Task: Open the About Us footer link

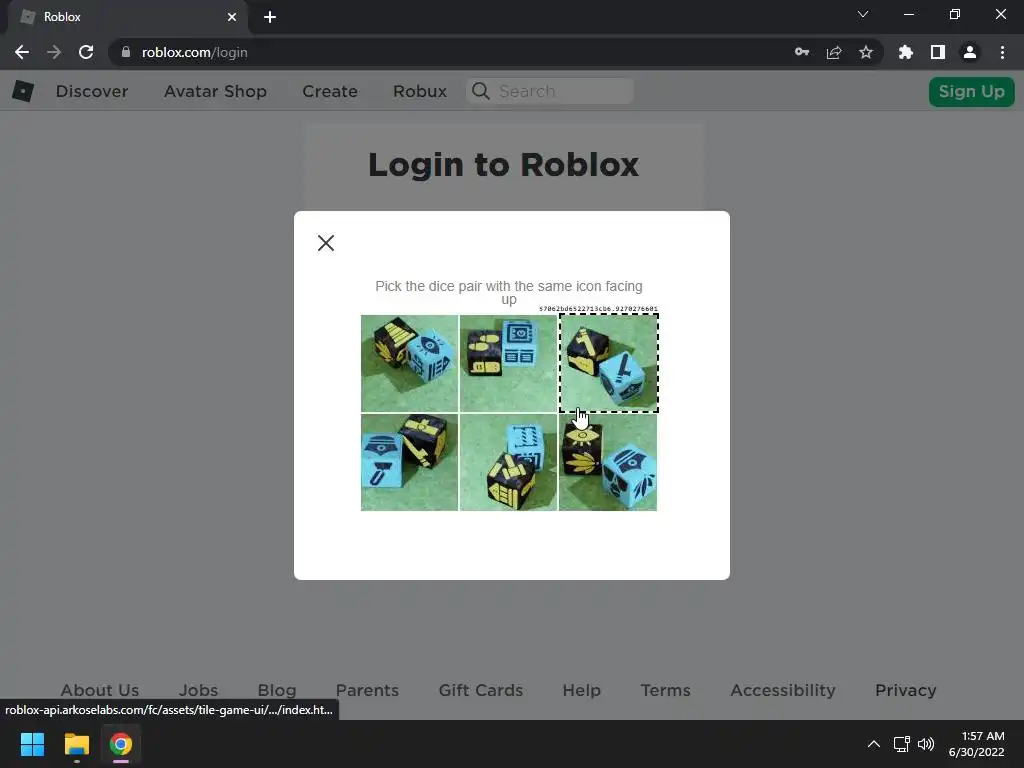Action: (100, 690)
